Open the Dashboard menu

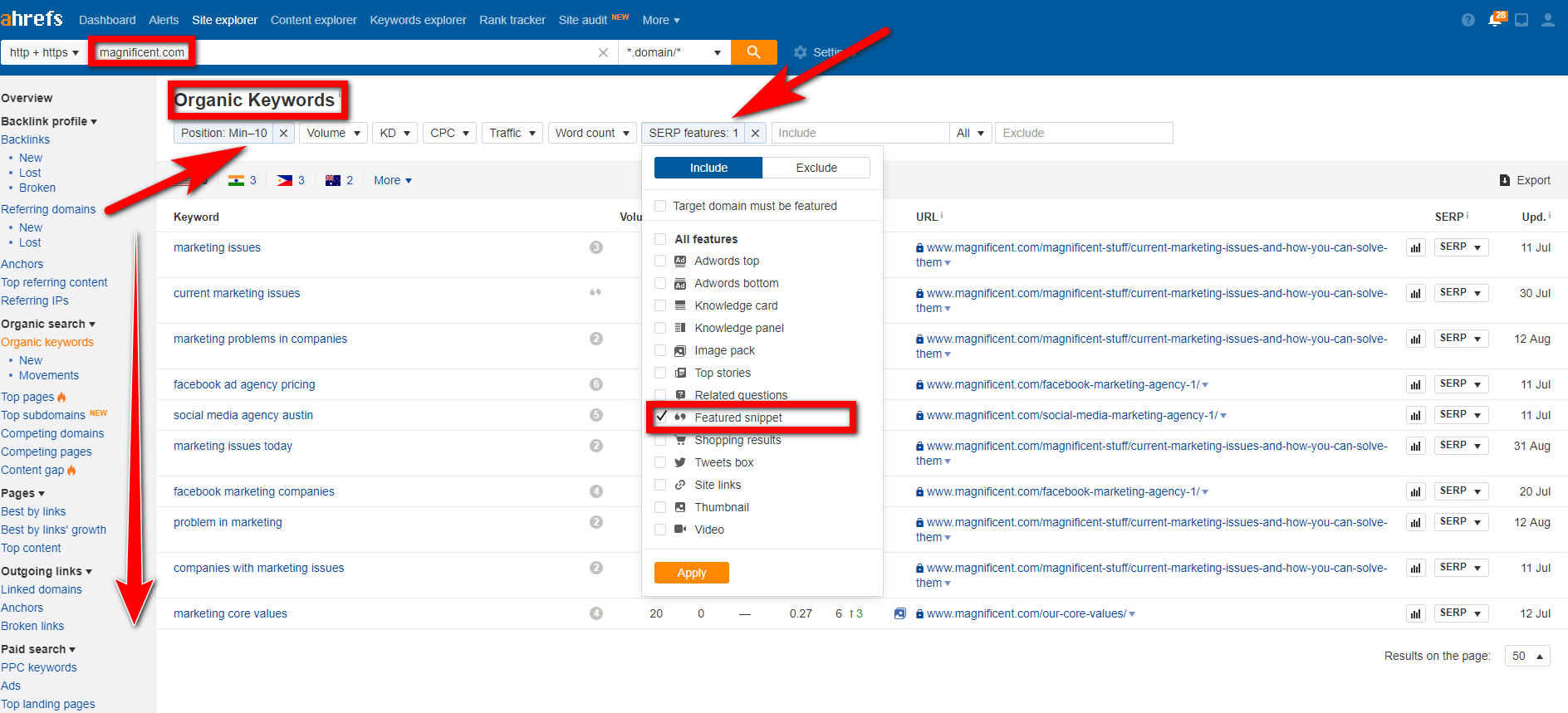coord(107,20)
